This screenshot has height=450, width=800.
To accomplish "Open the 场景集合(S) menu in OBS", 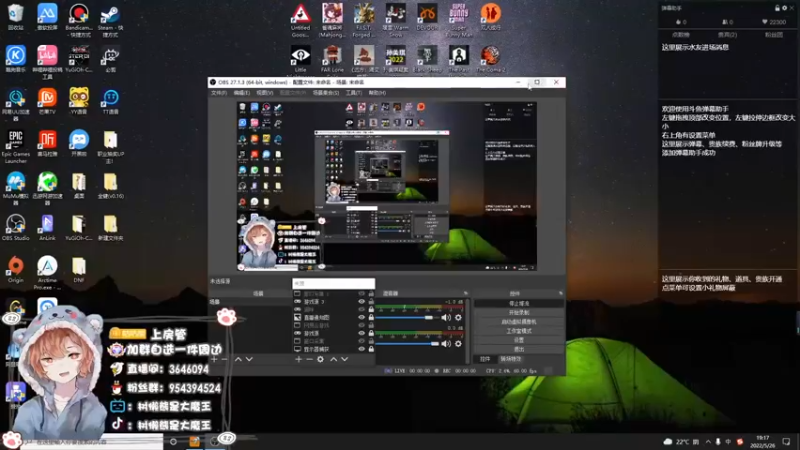I will (x=326, y=93).
